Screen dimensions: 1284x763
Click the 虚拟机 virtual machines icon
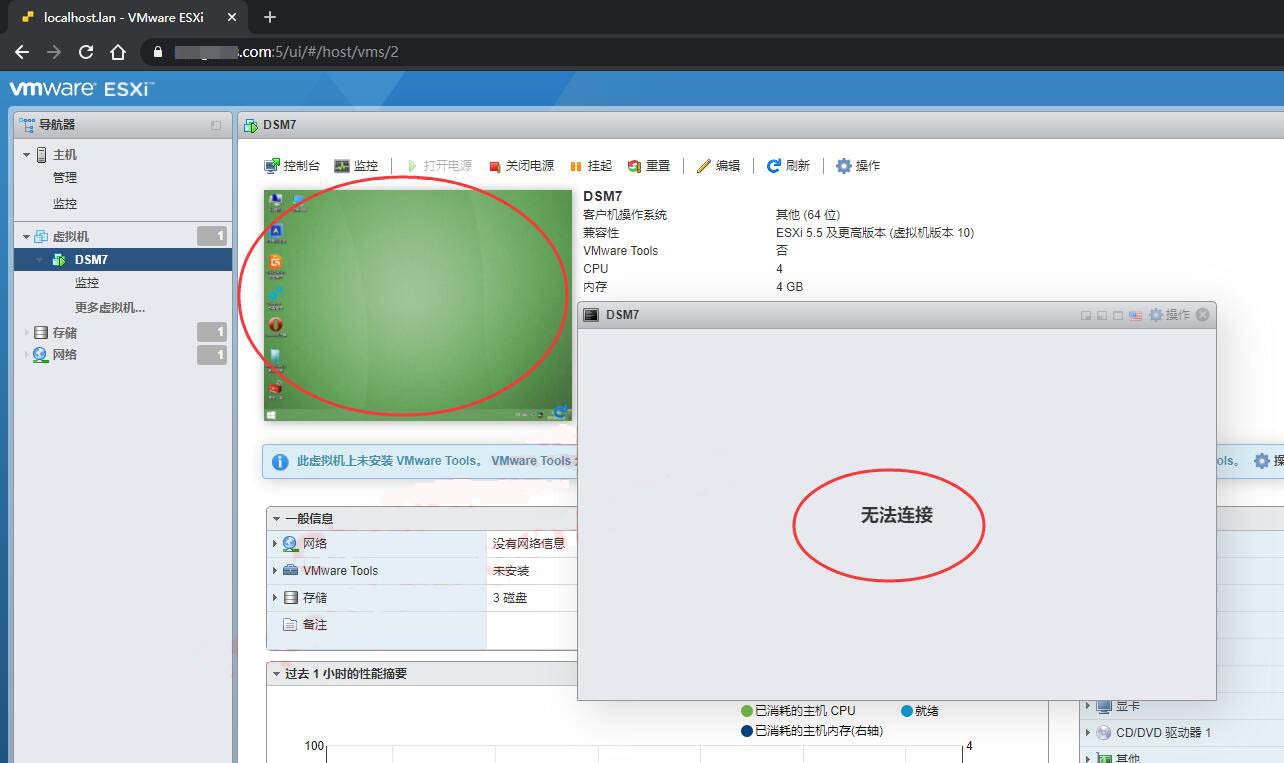click(x=42, y=237)
